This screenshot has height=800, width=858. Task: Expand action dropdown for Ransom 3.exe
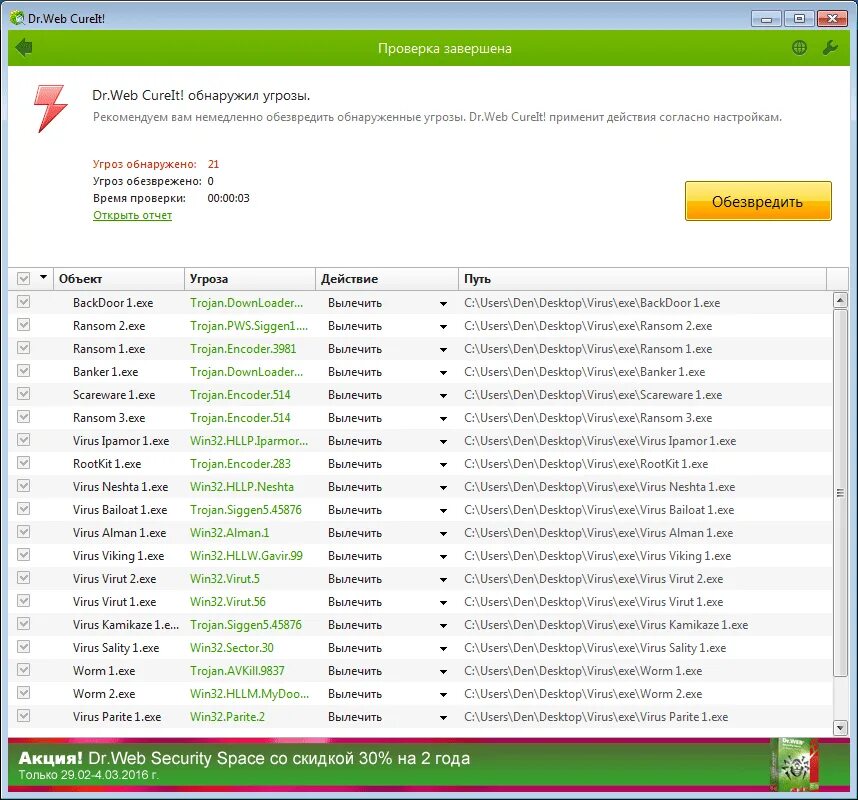tap(443, 419)
